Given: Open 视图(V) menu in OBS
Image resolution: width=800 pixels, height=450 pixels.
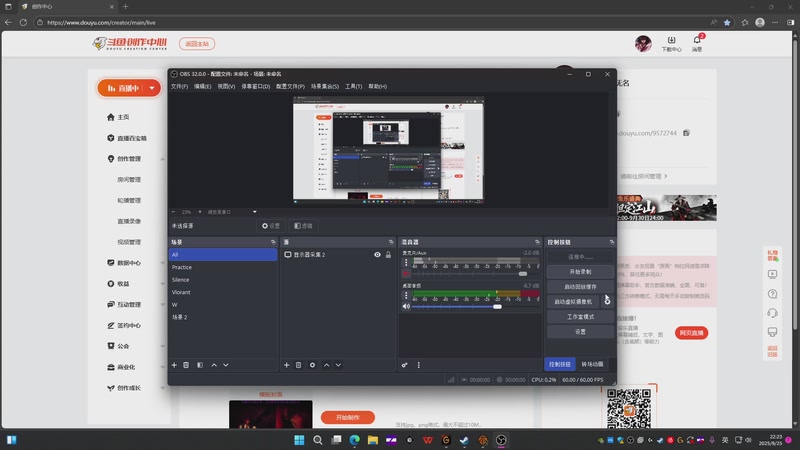Looking at the screenshot, I should click(x=227, y=86).
